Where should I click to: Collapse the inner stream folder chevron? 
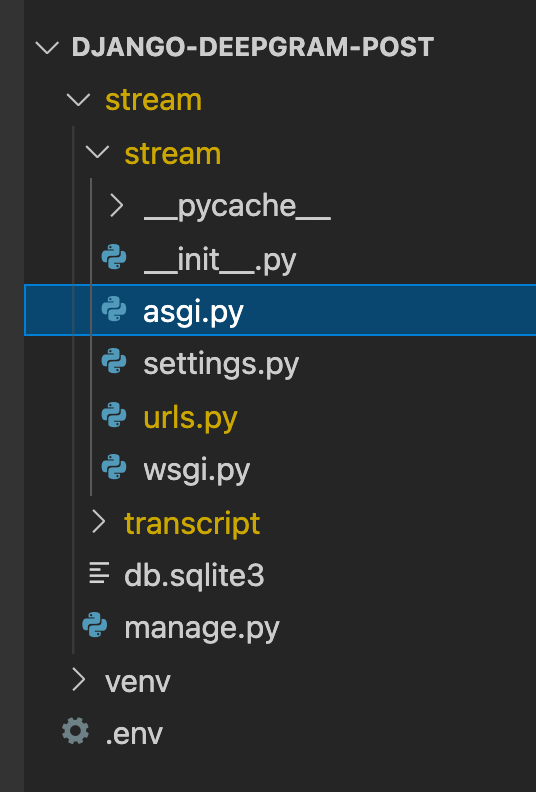click(x=98, y=152)
